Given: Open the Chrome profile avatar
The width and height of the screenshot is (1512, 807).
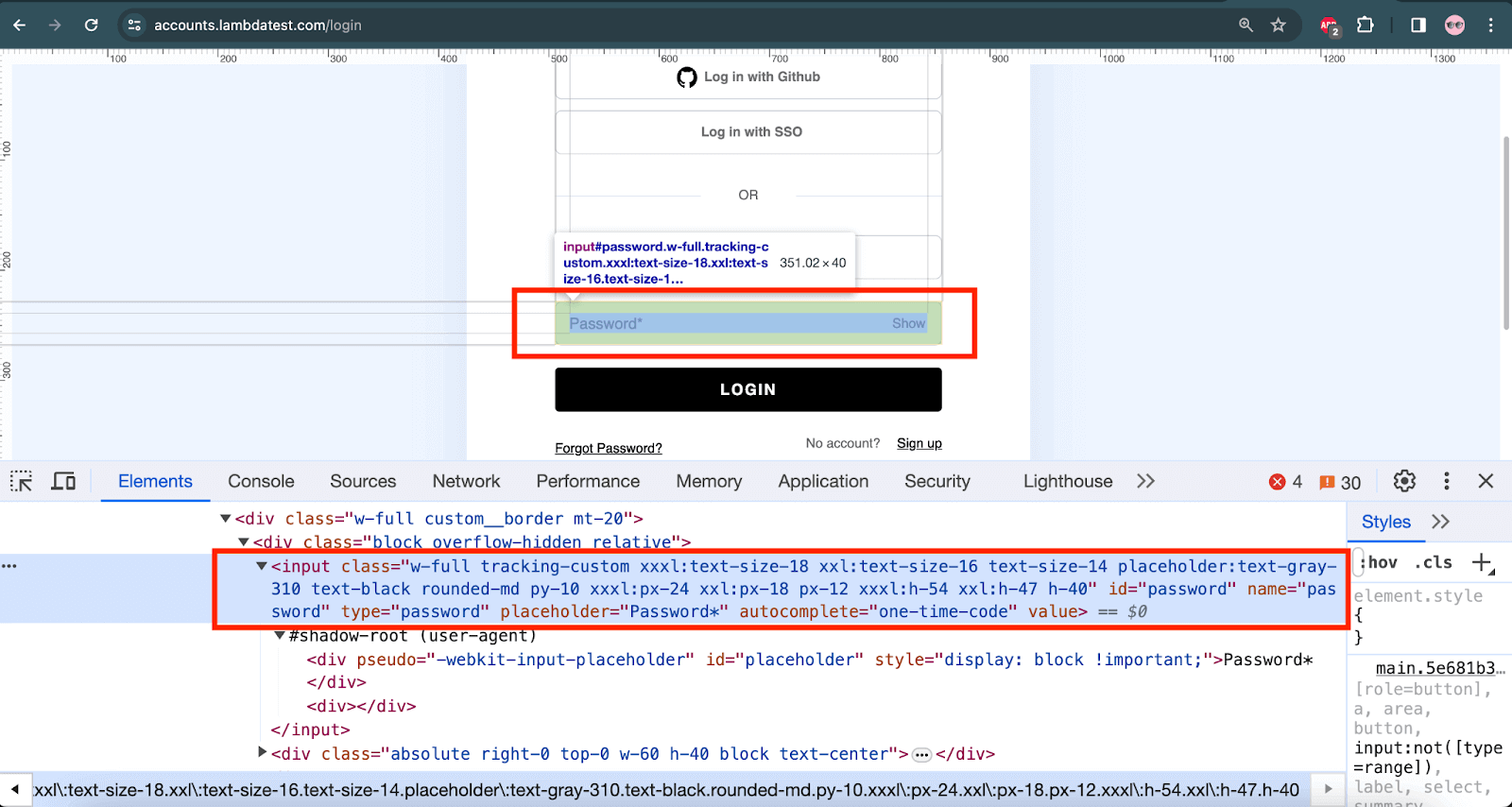Looking at the screenshot, I should click(1454, 26).
